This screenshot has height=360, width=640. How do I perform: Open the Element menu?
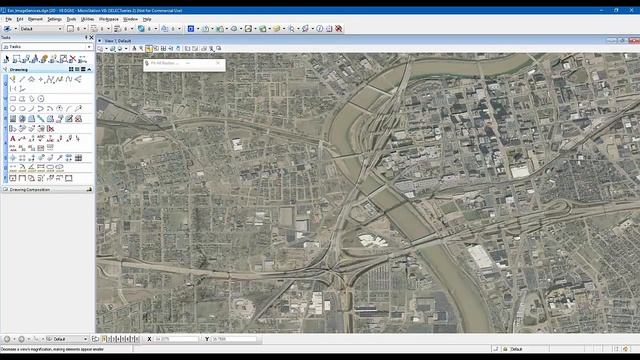[x=35, y=19]
